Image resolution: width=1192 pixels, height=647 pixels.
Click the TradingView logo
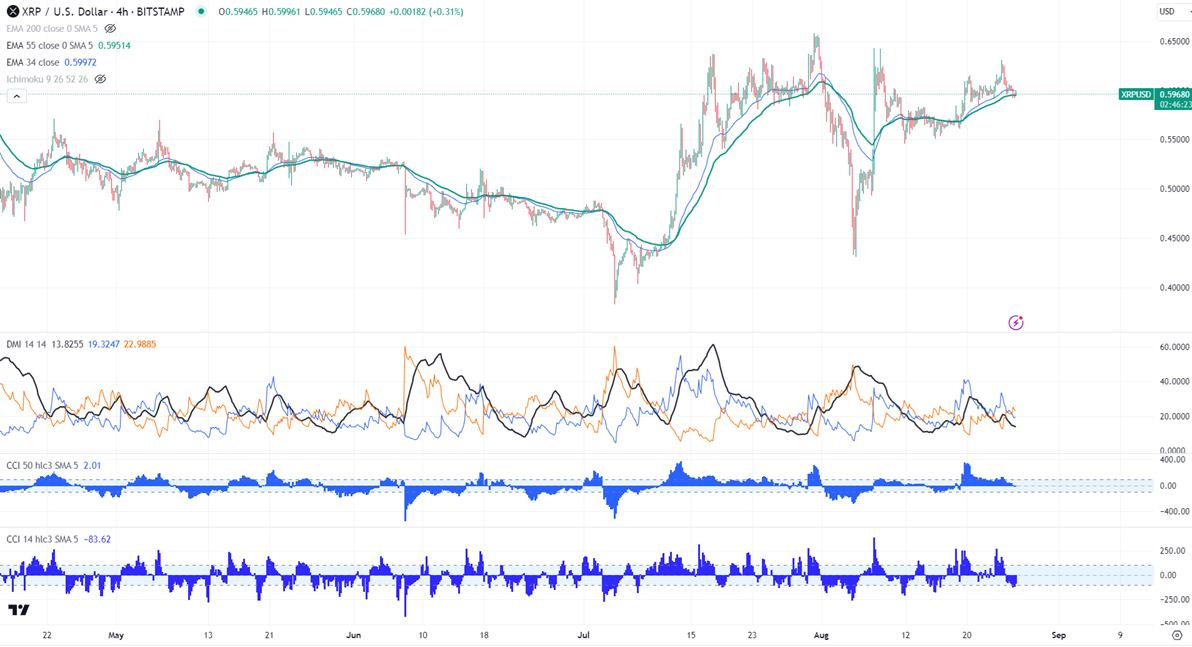coord(19,610)
